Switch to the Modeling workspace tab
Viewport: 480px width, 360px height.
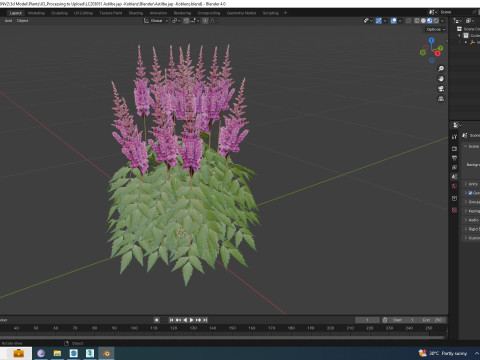pos(36,13)
